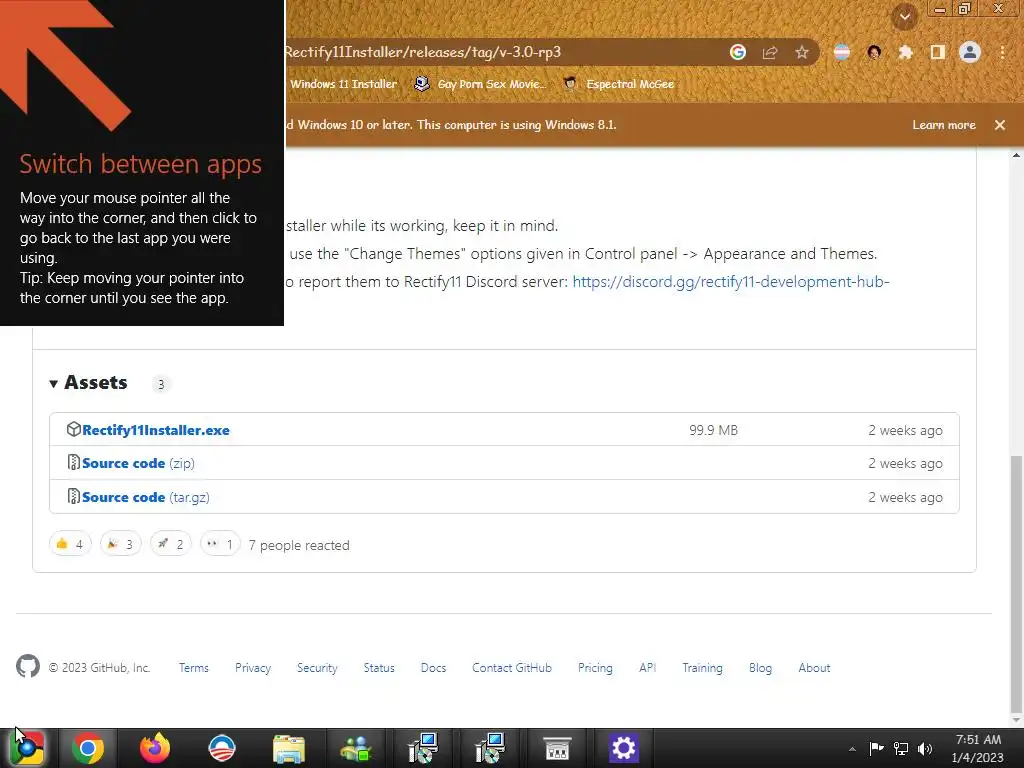Viewport: 1024px width, 768px height.
Task: Download Rectify11Installer.exe
Action: pos(155,430)
